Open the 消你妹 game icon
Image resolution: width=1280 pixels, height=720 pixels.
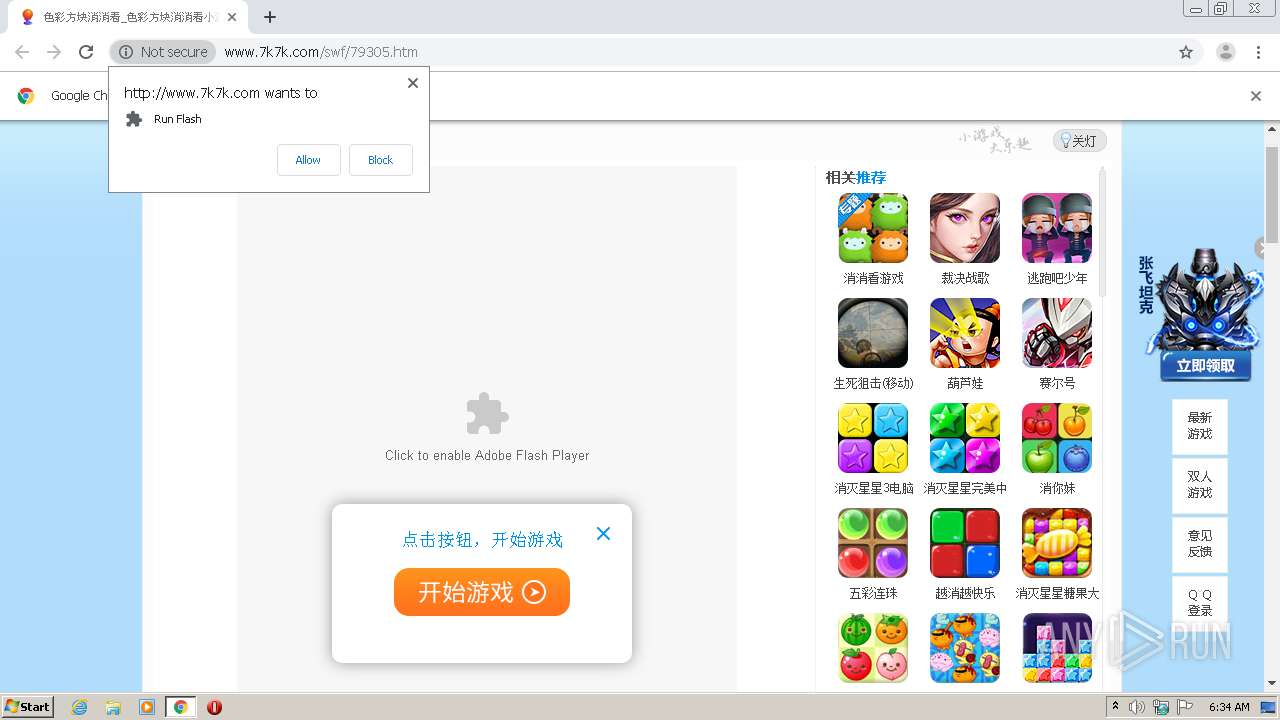1057,438
